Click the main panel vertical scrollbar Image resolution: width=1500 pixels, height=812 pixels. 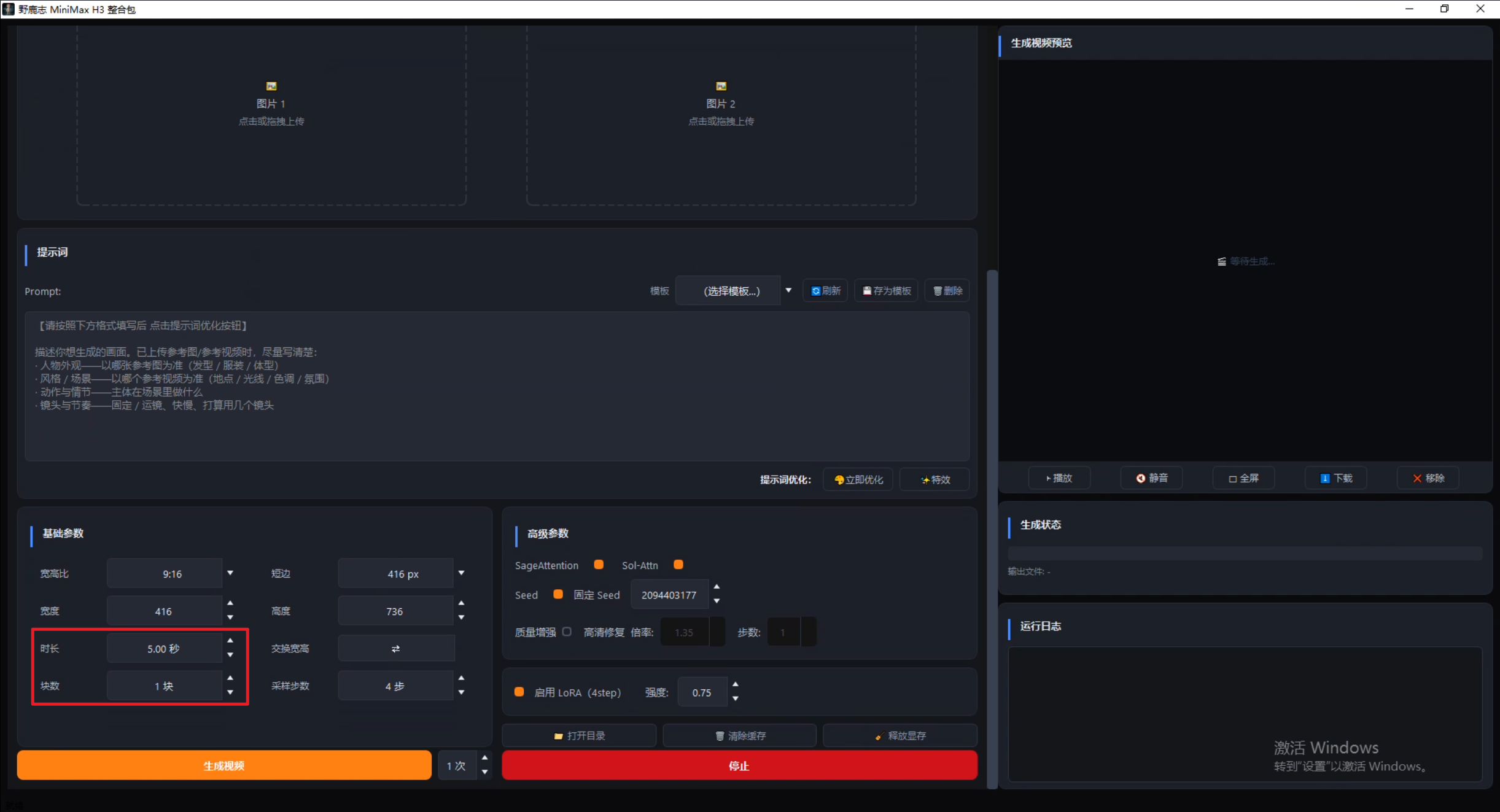point(992,528)
